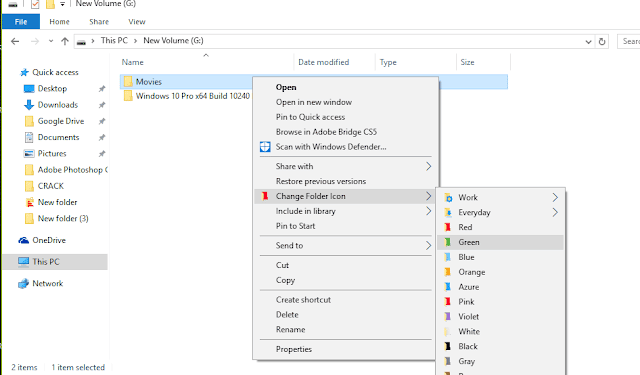Open Google Drive in the sidebar
The width and height of the screenshot is (640, 375).
61,121
